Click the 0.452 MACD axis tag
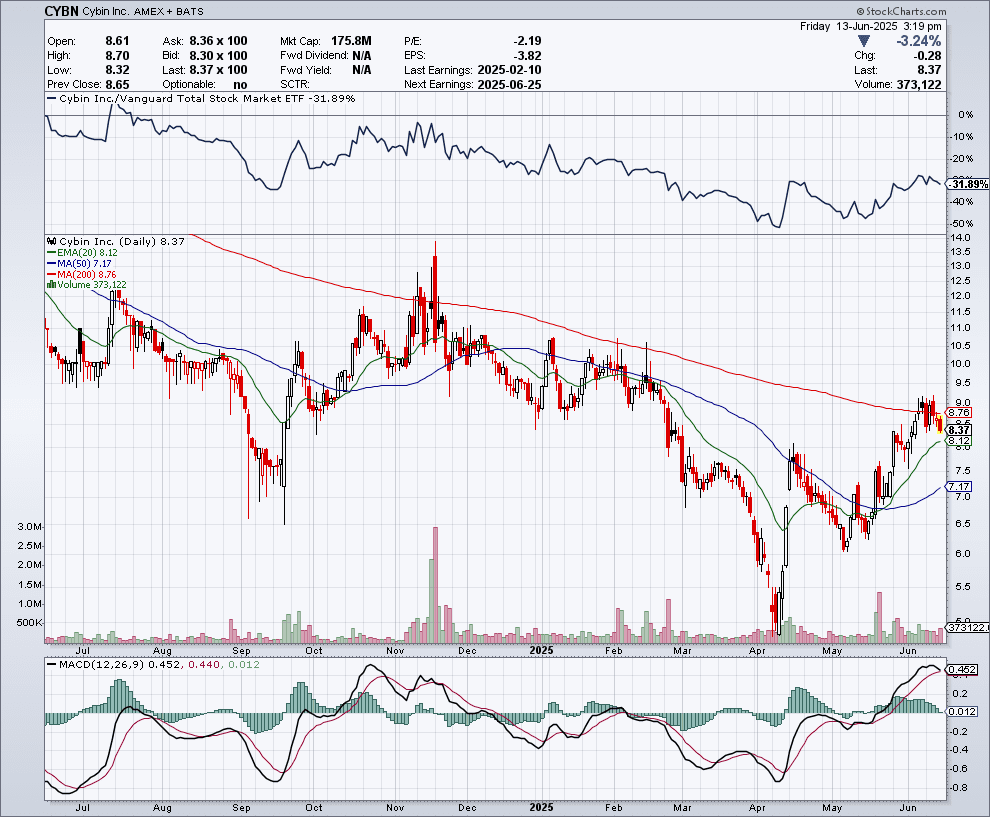Image resolution: width=990 pixels, height=817 pixels. point(962,669)
